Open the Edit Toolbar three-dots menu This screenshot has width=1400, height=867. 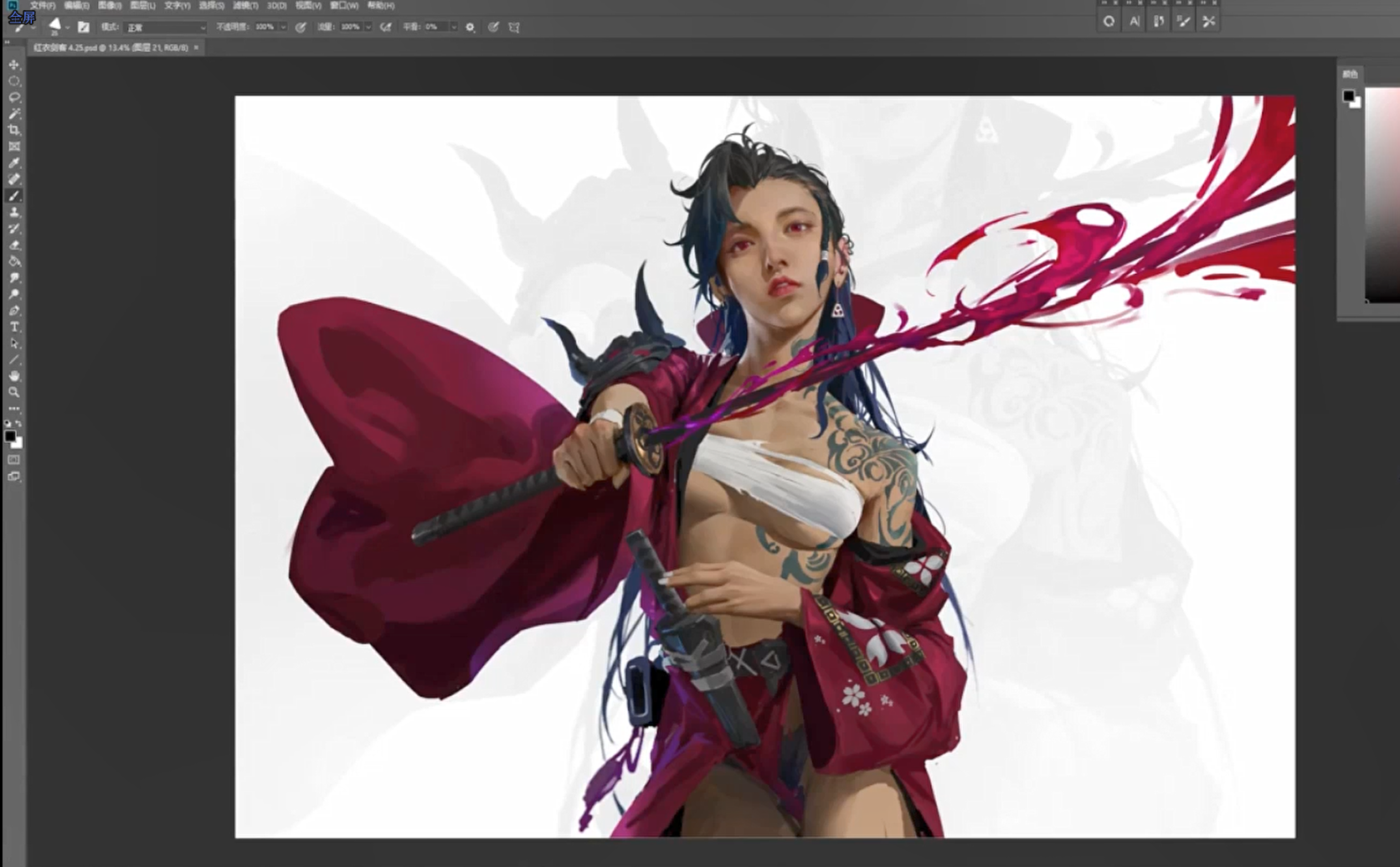pyautogui.click(x=14, y=409)
